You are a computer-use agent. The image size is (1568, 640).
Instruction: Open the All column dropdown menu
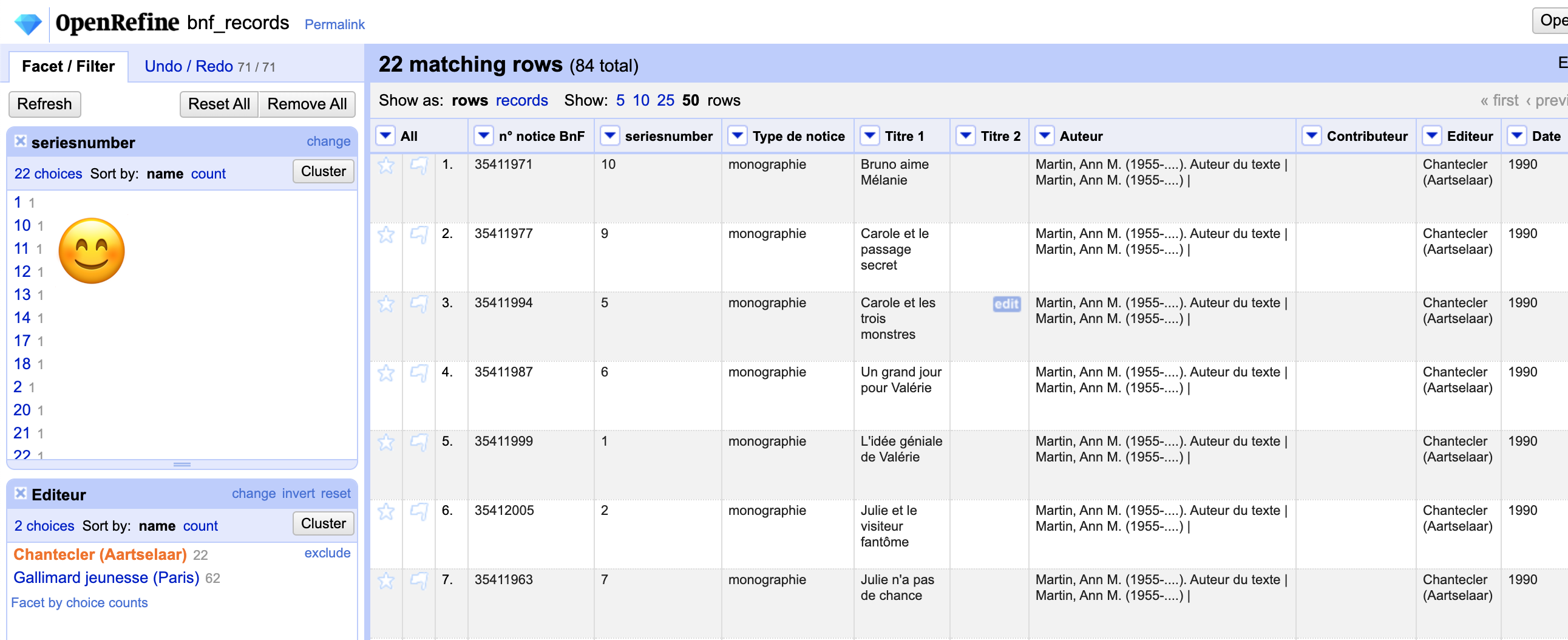coord(386,136)
